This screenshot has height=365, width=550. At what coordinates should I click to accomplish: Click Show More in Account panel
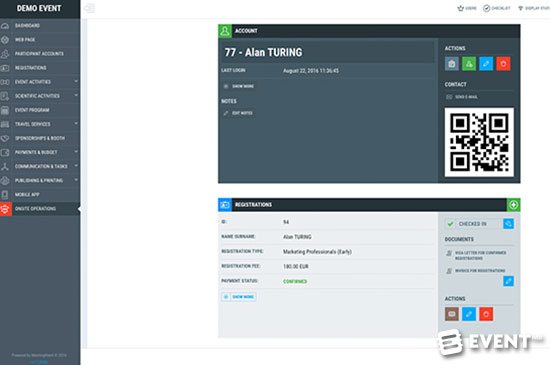click(x=239, y=86)
